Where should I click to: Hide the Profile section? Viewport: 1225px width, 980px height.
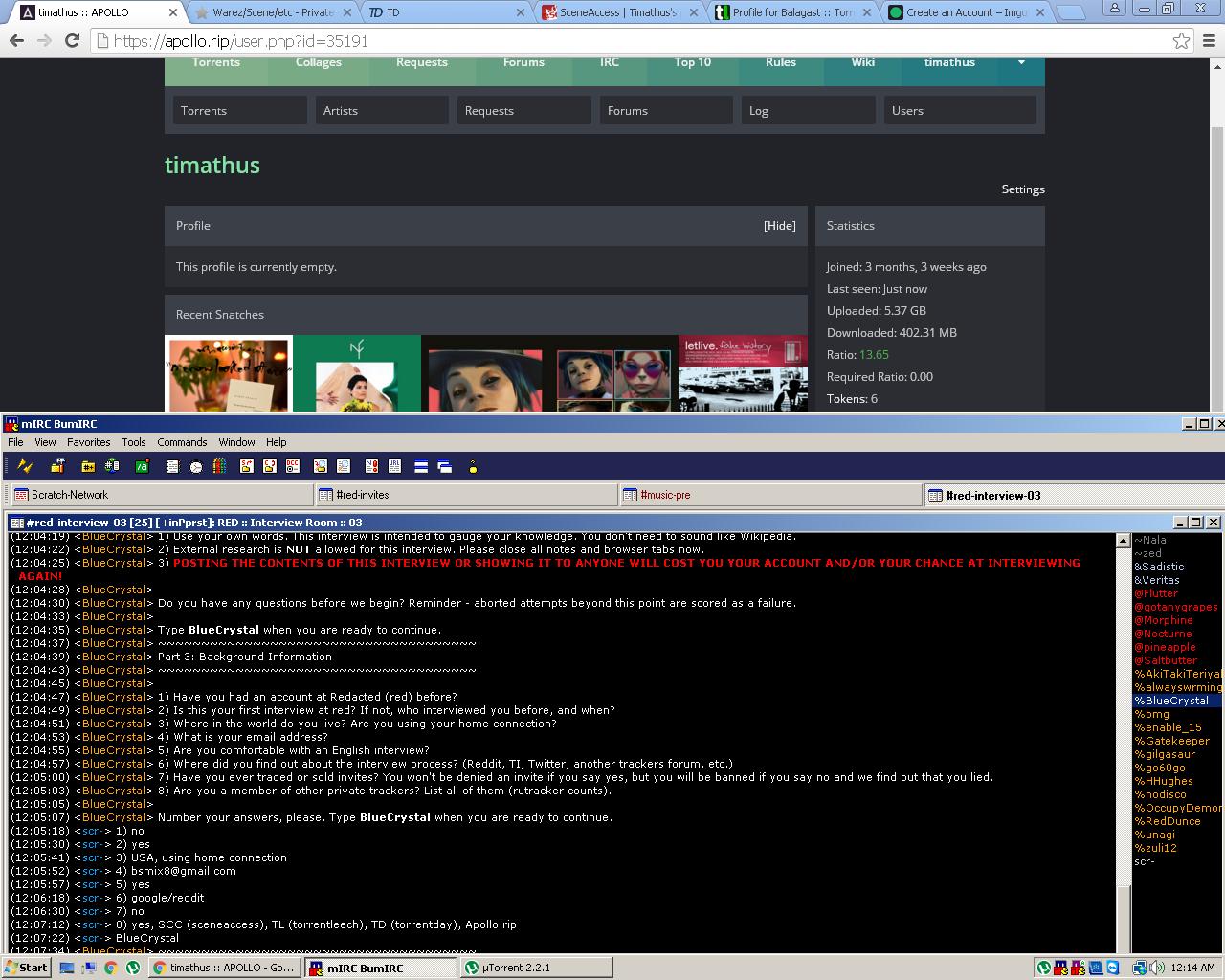(x=779, y=226)
